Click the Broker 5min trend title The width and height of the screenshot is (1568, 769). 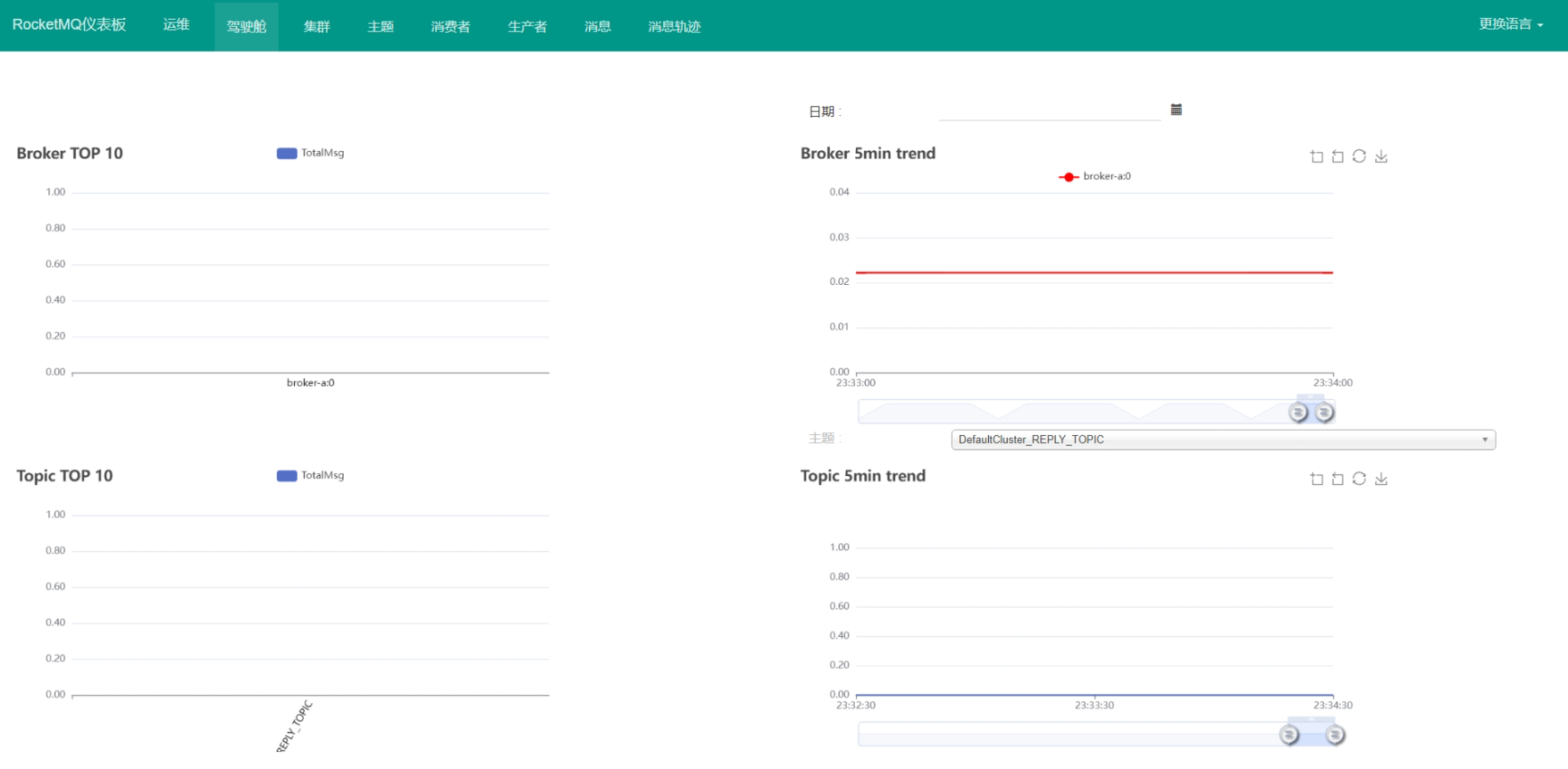[868, 153]
